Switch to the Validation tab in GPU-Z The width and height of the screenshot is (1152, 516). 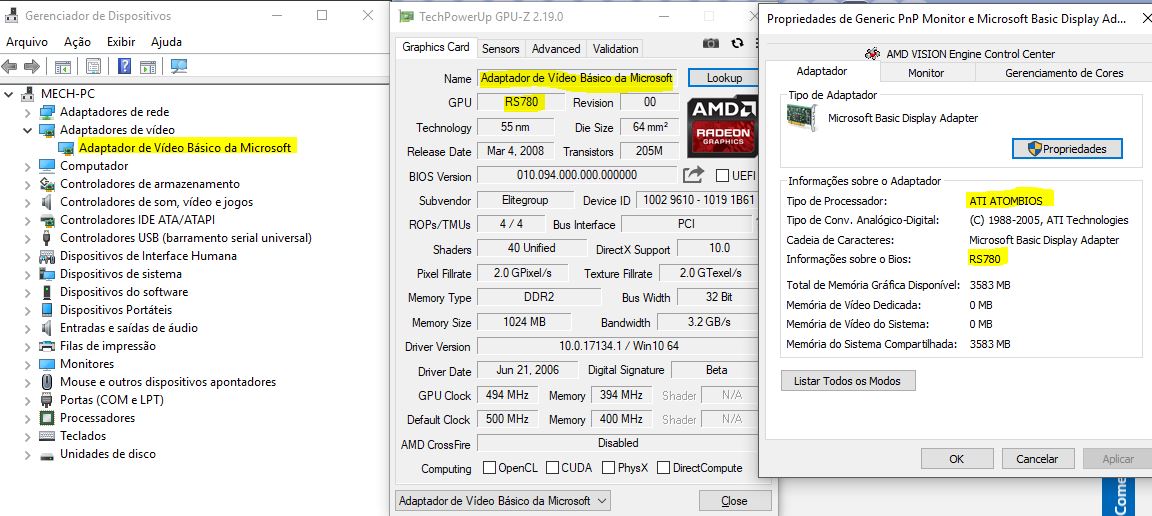click(x=615, y=49)
